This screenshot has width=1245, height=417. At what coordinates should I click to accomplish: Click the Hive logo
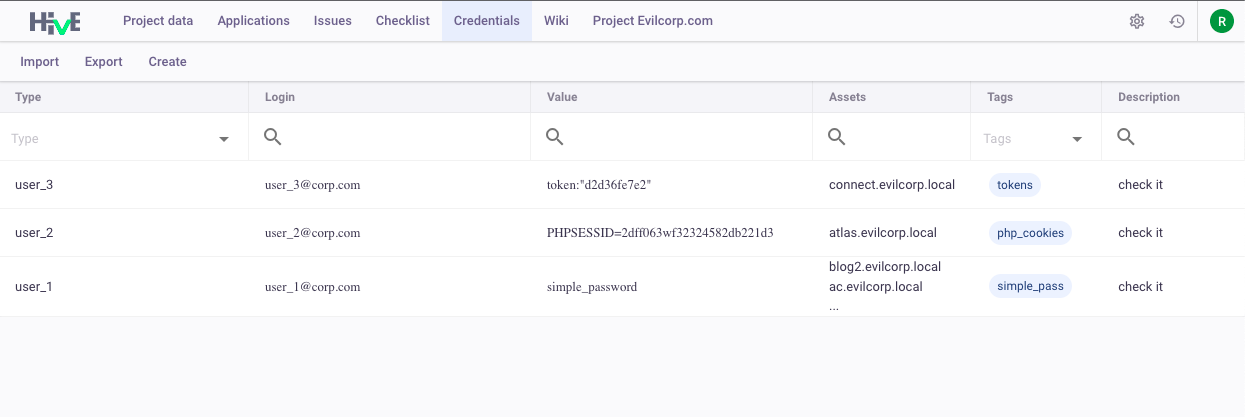coord(55,21)
